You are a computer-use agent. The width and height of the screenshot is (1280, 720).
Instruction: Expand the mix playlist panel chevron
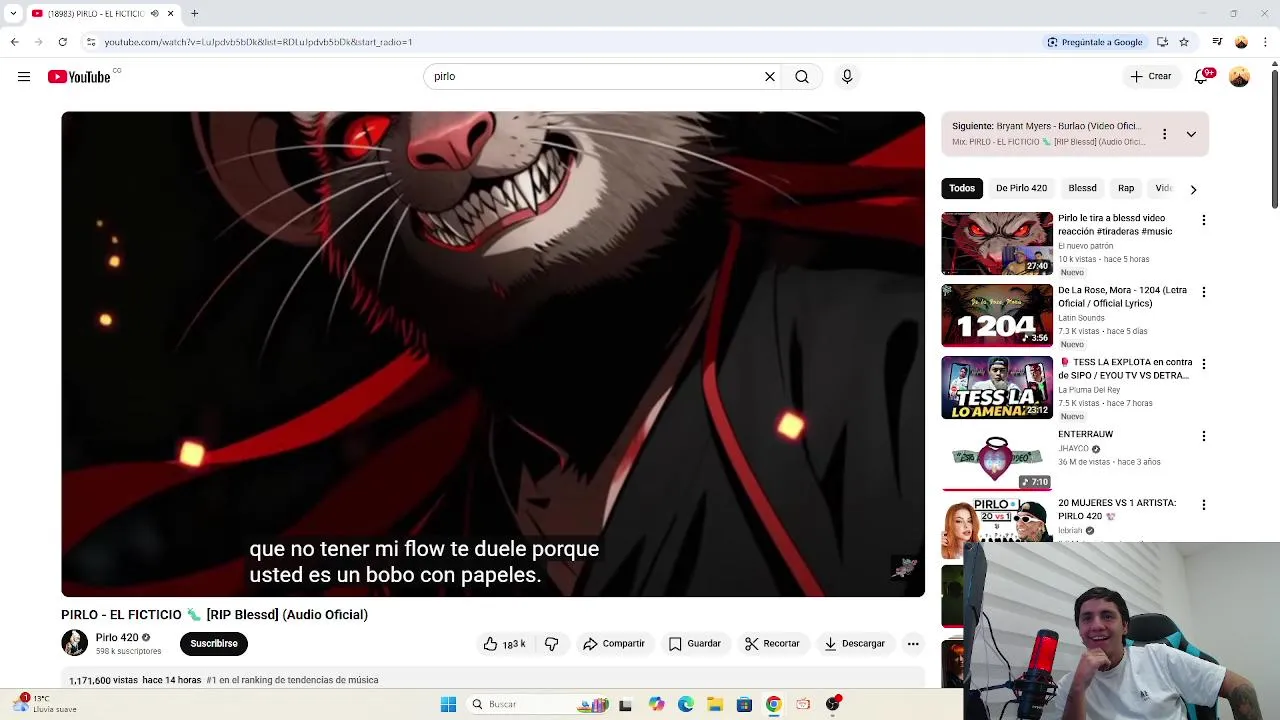click(x=1191, y=134)
